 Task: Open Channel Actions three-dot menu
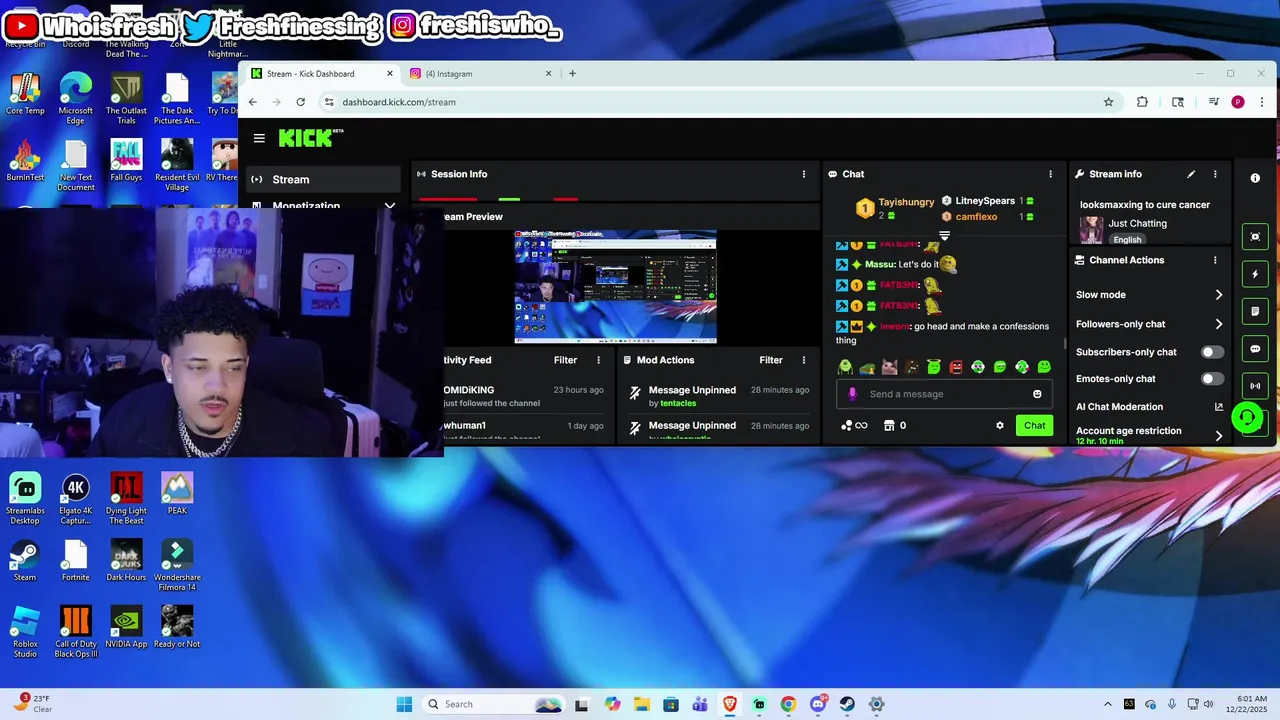pyautogui.click(x=1215, y=260)
